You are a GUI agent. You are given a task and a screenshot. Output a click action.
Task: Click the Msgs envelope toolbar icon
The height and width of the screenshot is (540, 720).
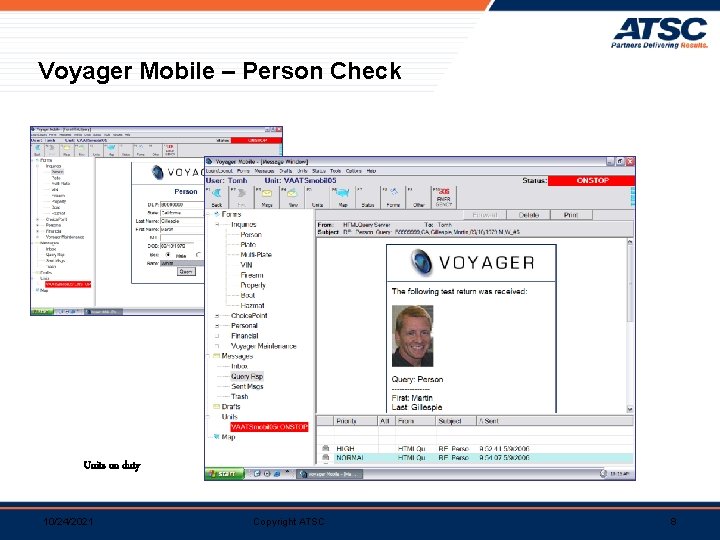pos(267,197)
